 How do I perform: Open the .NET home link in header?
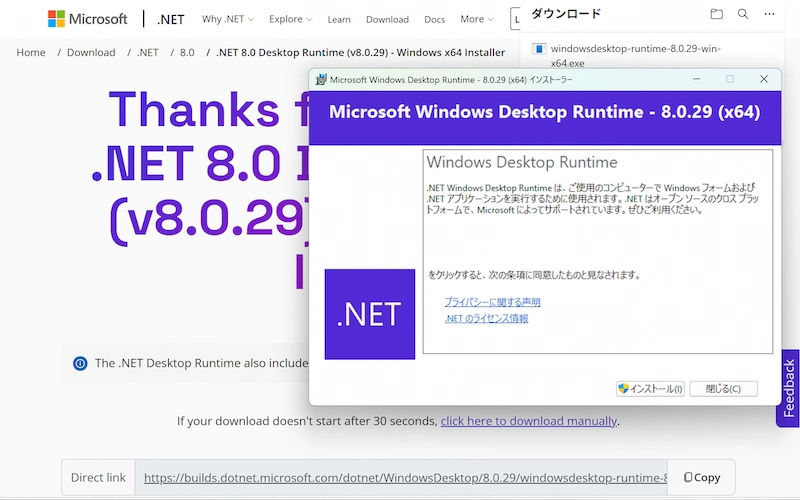[x=170, y=19]
